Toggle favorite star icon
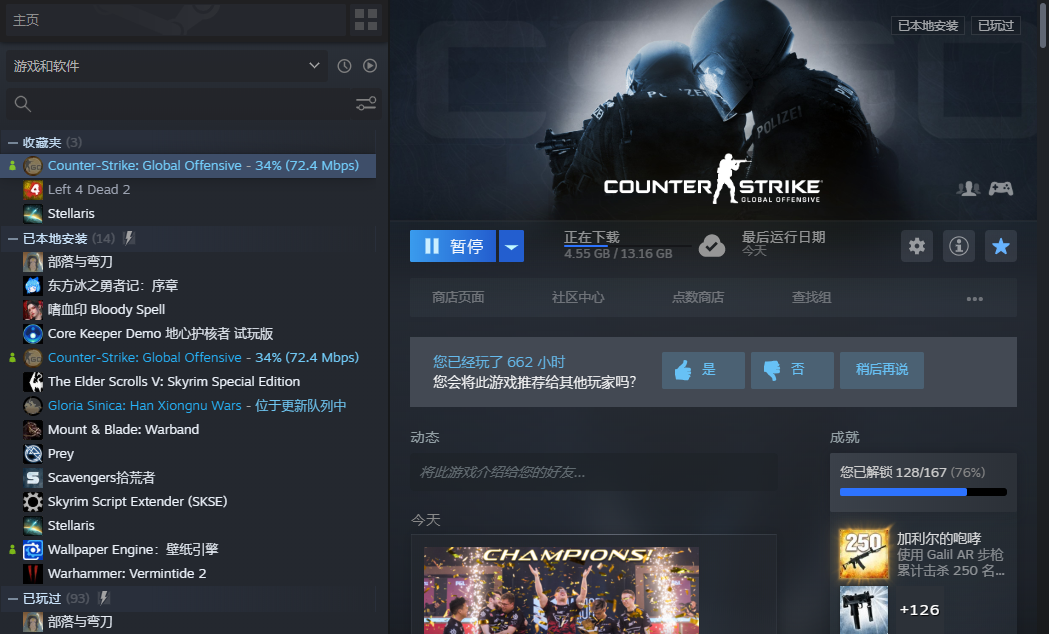The image size is (1049, 634). [x=1001, y=246]
